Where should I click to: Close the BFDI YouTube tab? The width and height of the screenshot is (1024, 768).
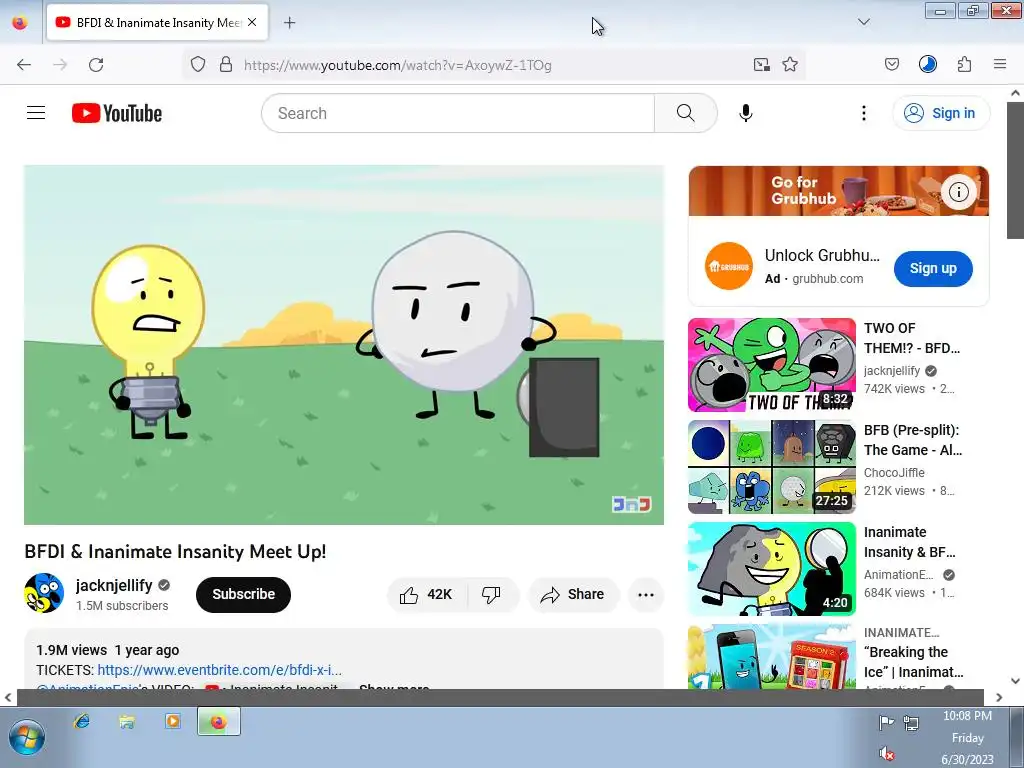[252, 22]
